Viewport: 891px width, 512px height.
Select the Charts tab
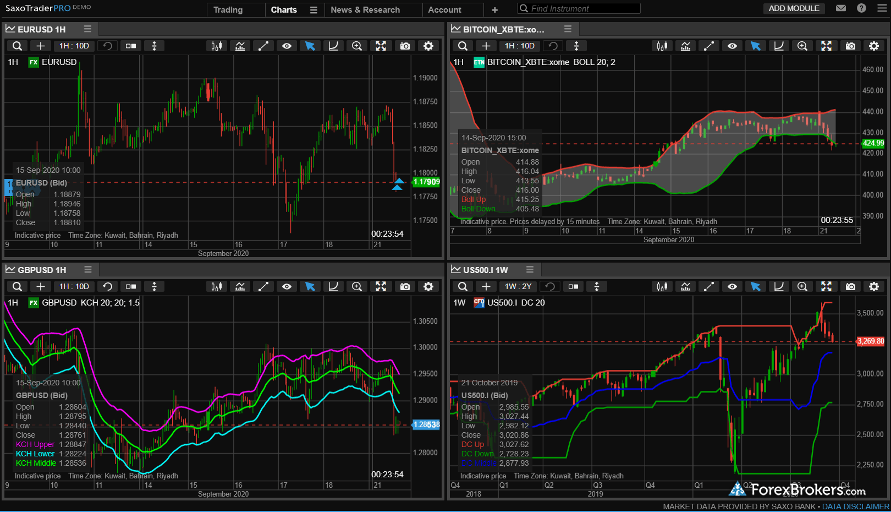(284, 10)
